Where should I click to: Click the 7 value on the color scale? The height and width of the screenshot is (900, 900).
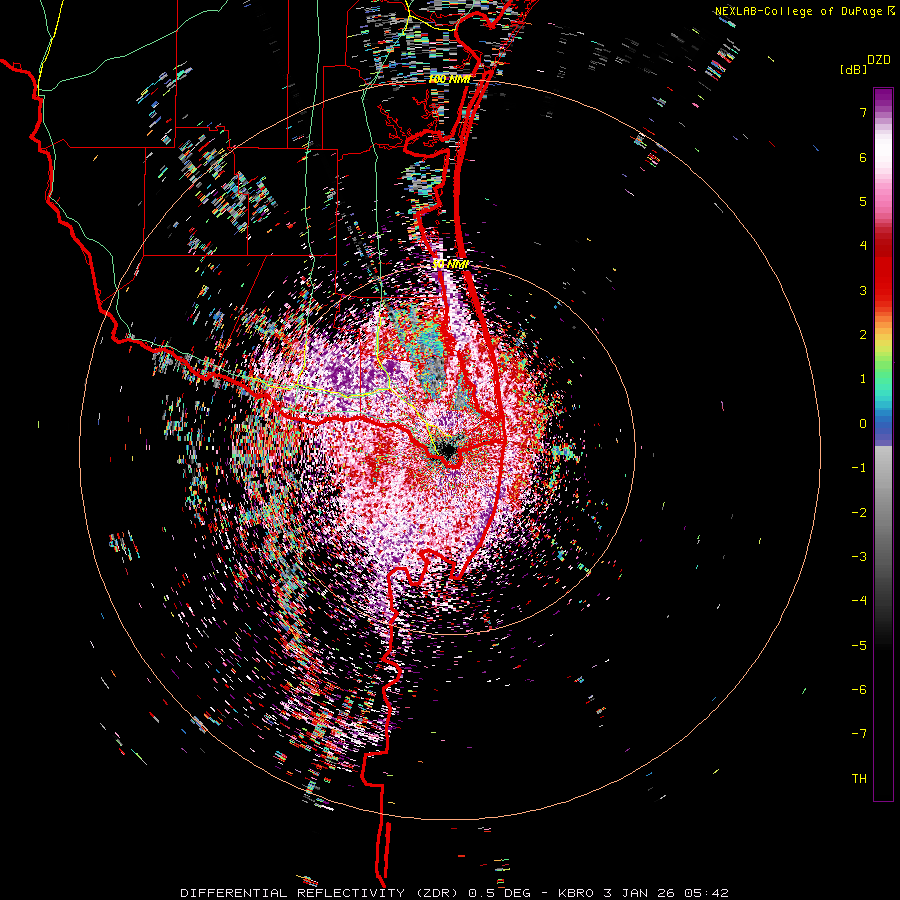(863, 112)
